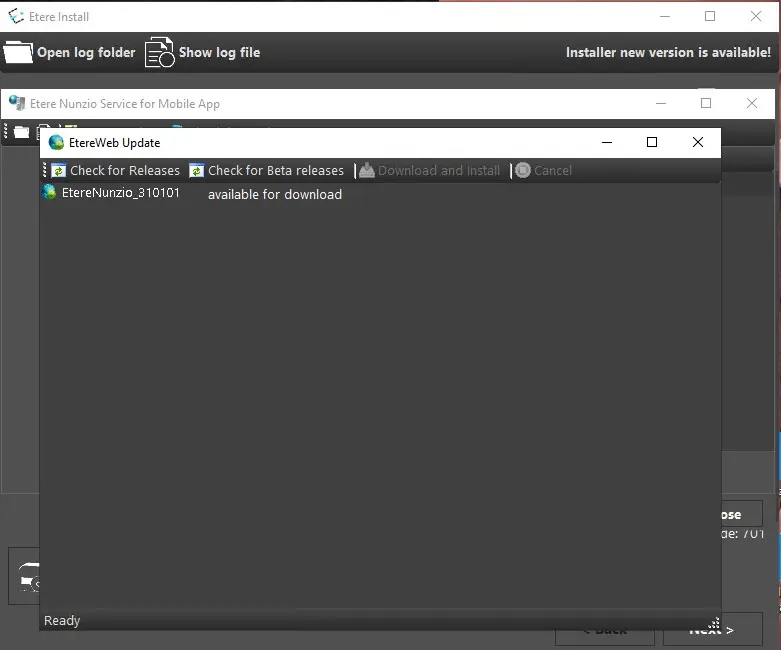Close the EtereWeb Update window
The image size is (781, 650).
[698, 142]
